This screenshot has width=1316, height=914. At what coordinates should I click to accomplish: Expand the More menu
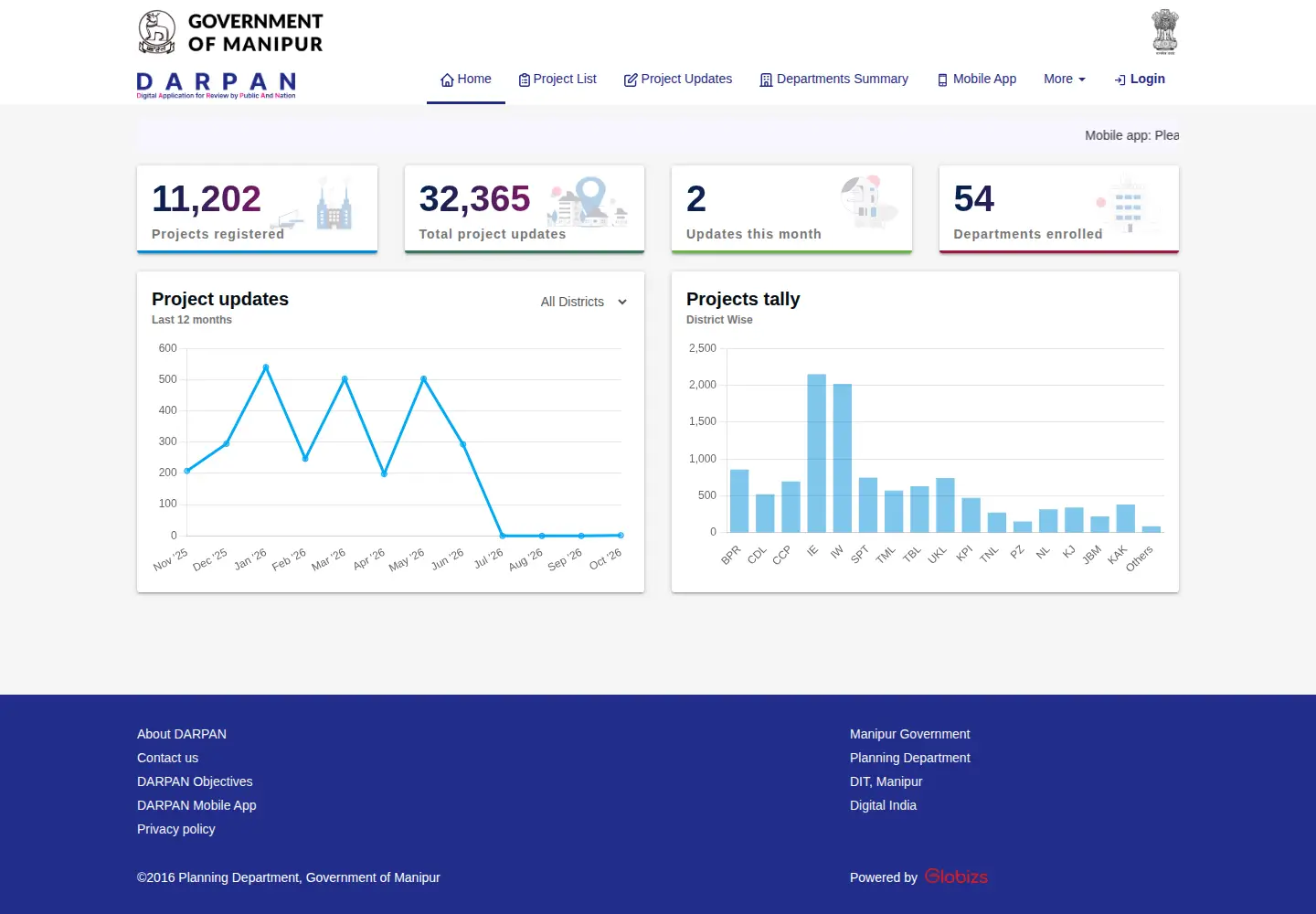(1065, 80)
